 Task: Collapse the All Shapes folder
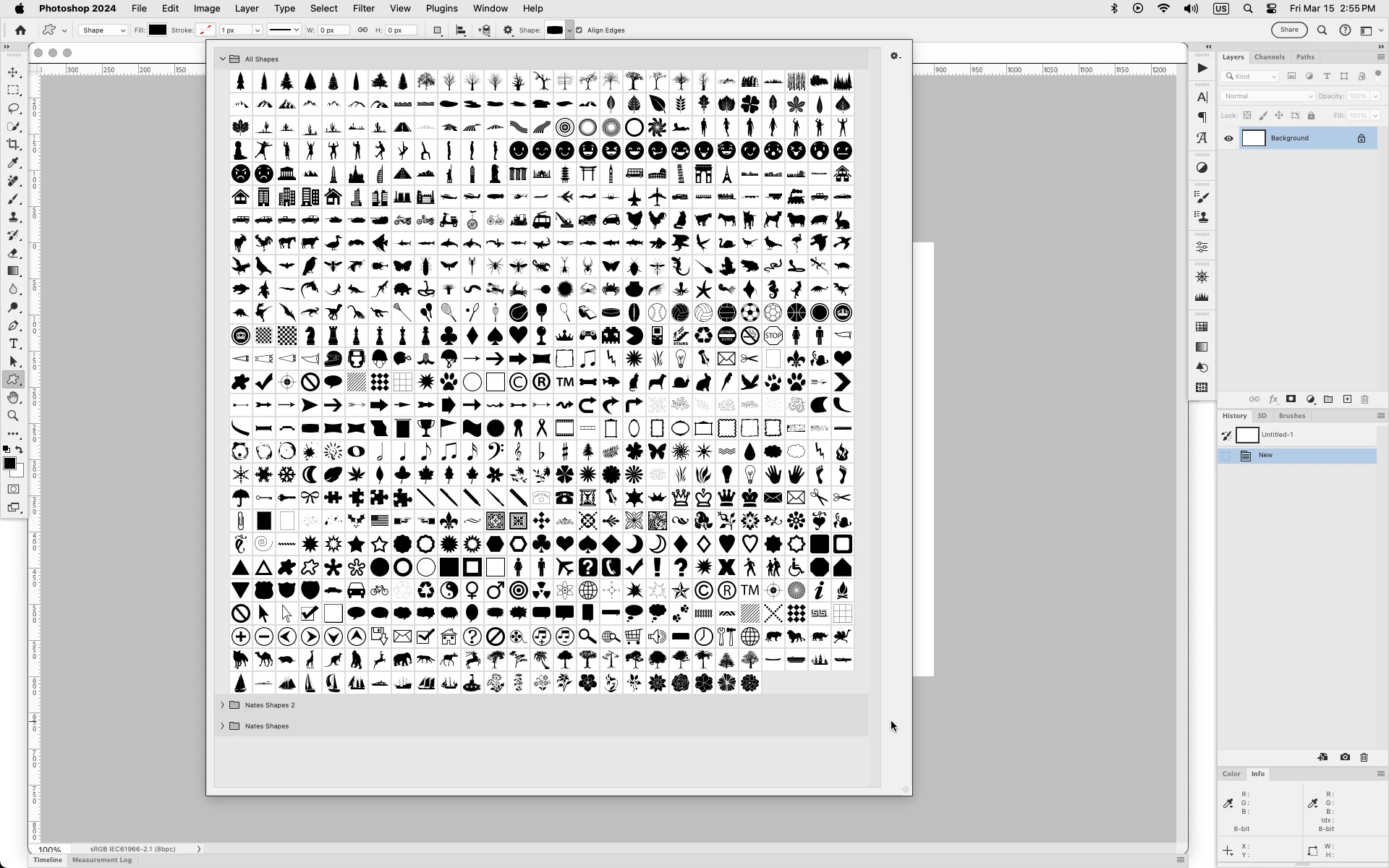tap(223, 59)
